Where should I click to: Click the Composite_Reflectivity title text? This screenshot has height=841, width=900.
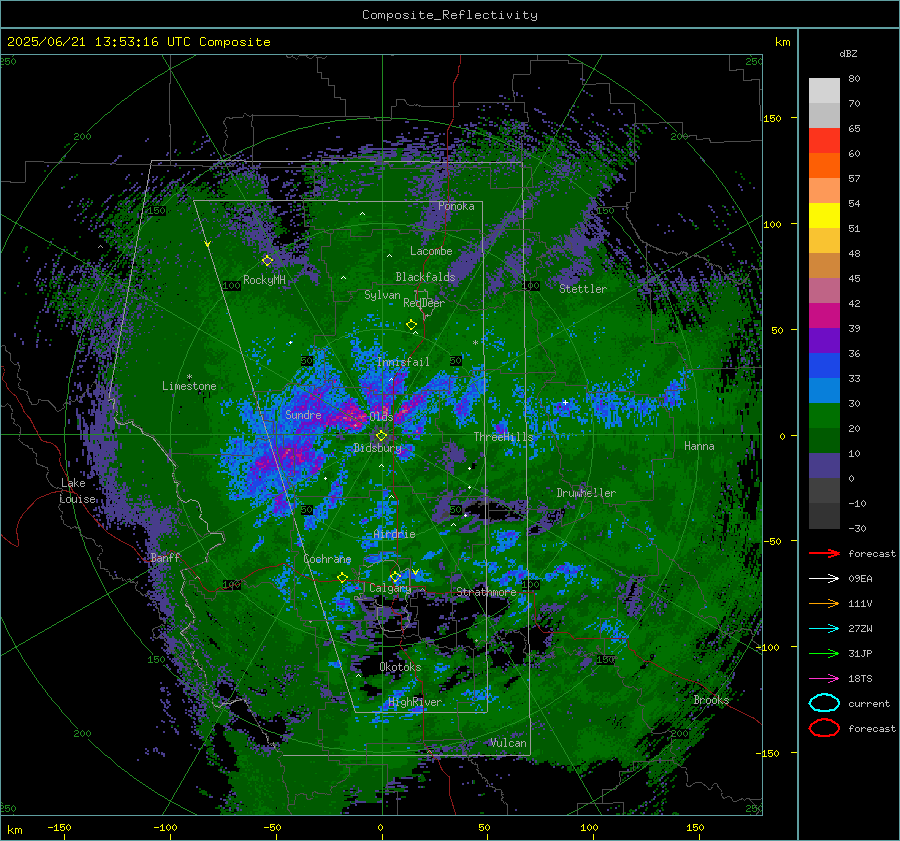(450, 15)
